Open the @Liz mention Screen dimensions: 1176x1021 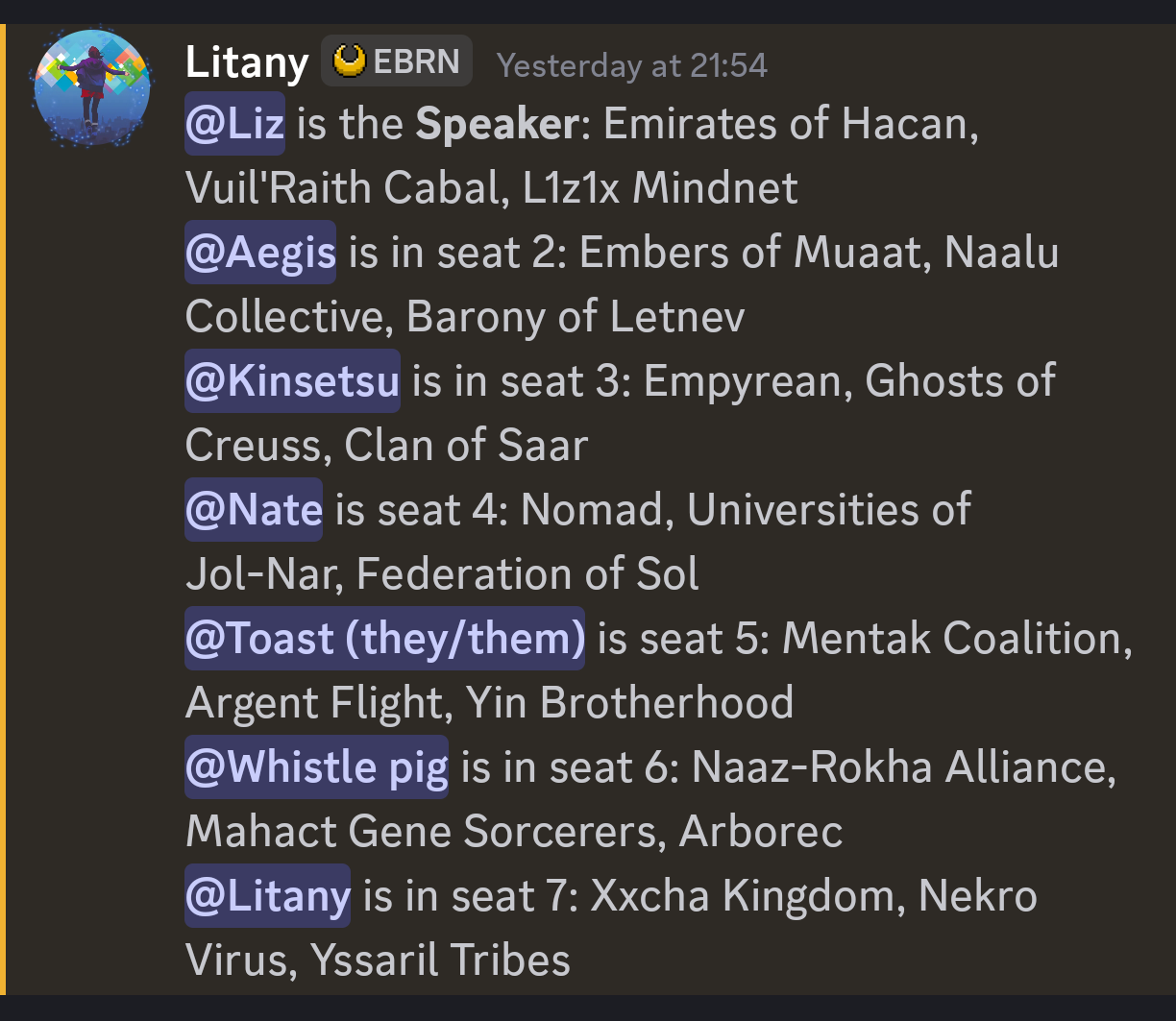point(234,126)
